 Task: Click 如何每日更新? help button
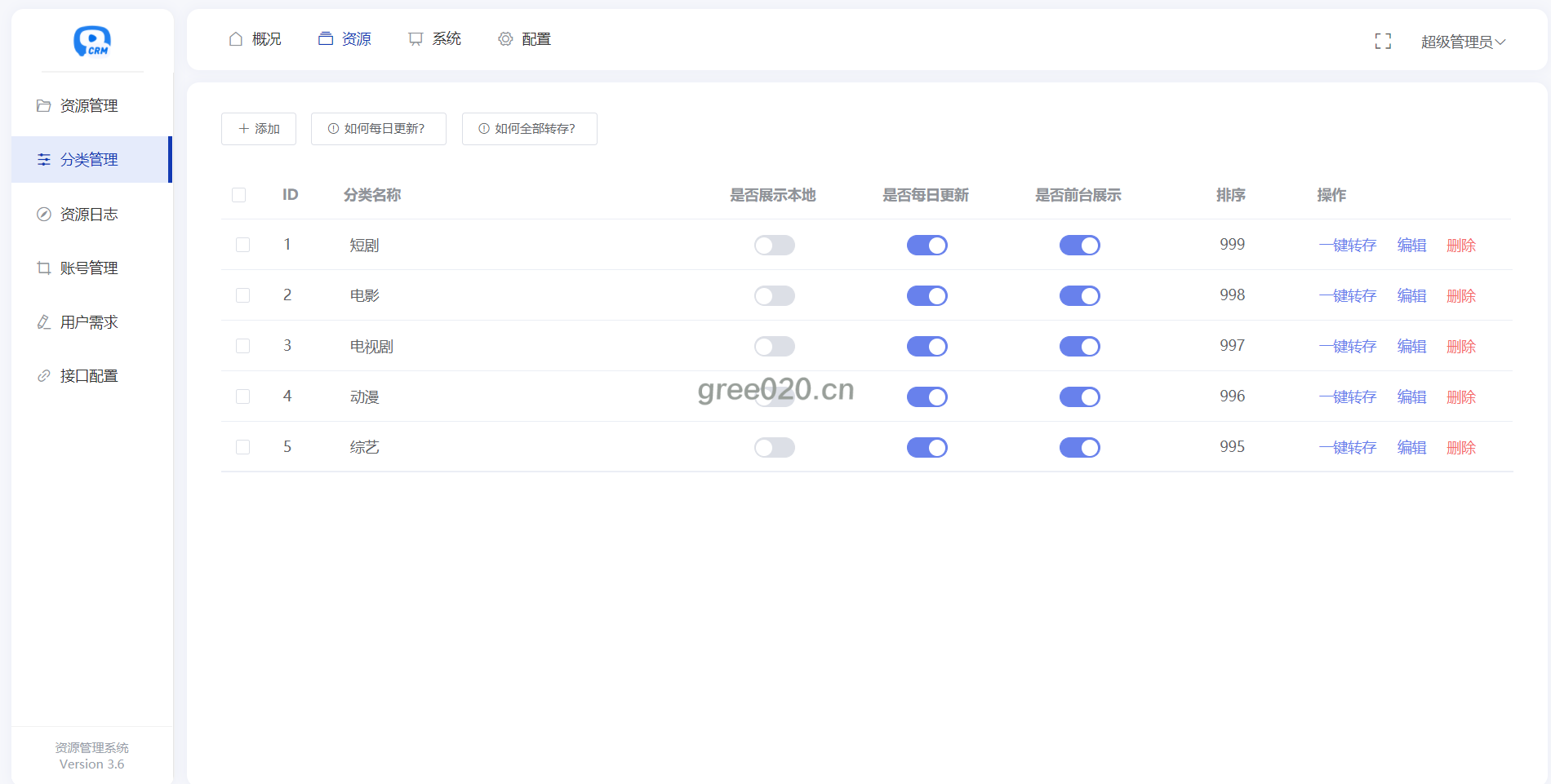pyautogui.click(x=378, y=129)
